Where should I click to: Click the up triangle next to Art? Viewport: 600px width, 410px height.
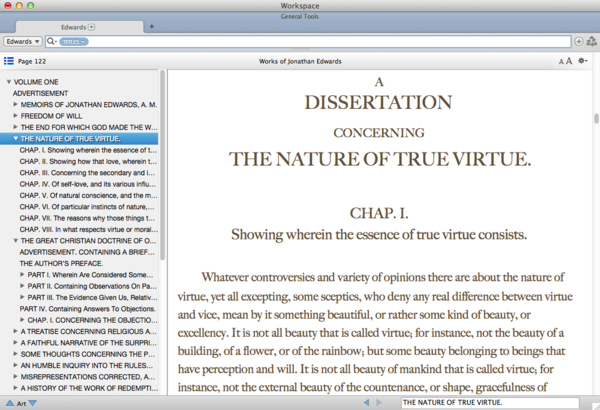(10, 403)
